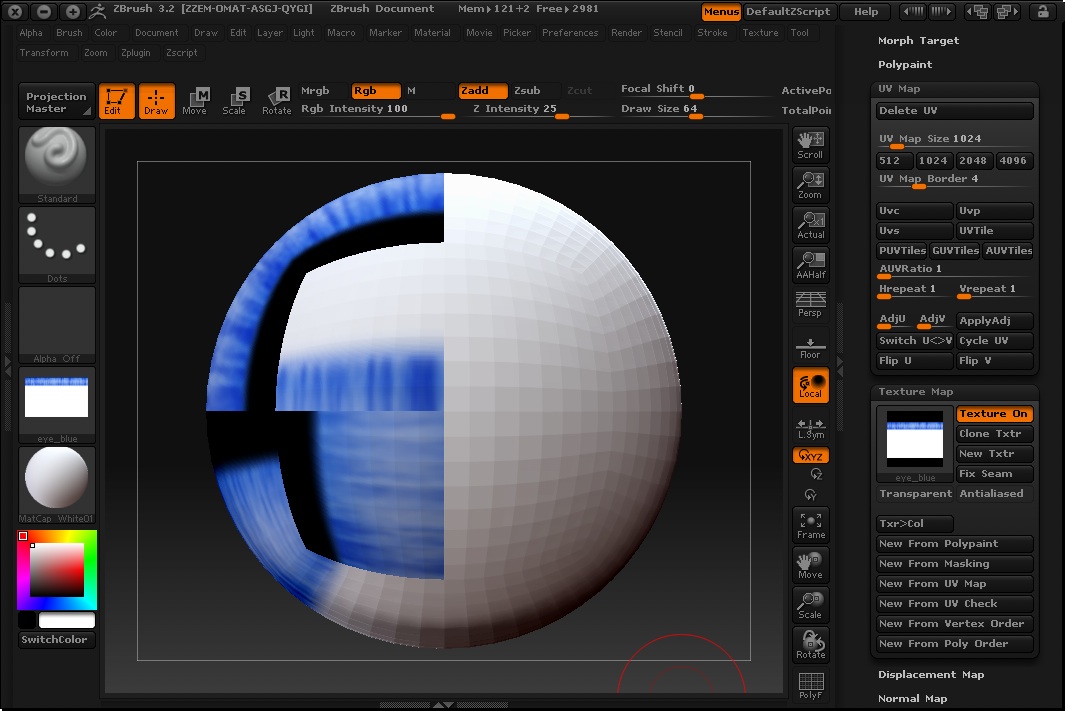Set canvas to Actual size

tap(810, 225)
